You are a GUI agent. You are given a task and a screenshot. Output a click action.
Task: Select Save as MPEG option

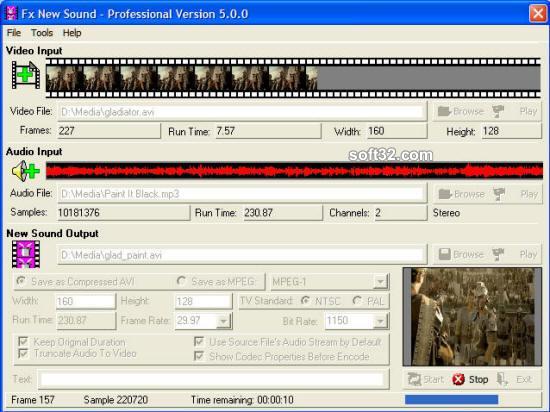click(x=181, y=281)
